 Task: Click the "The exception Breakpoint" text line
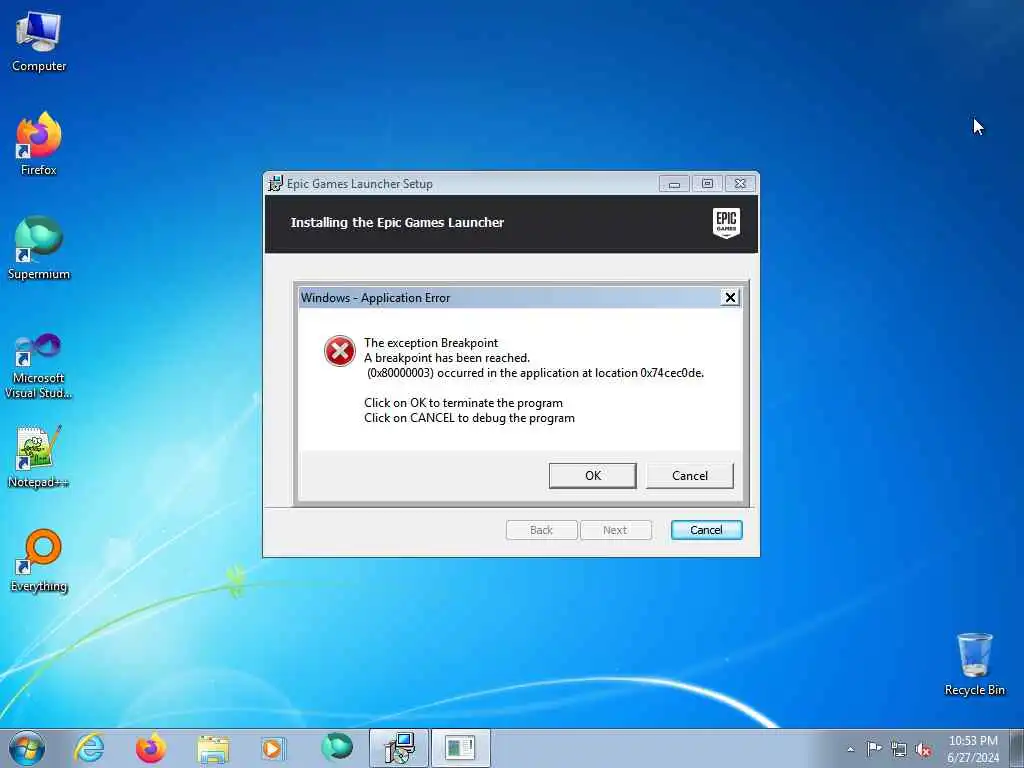(x=431, y=343)
